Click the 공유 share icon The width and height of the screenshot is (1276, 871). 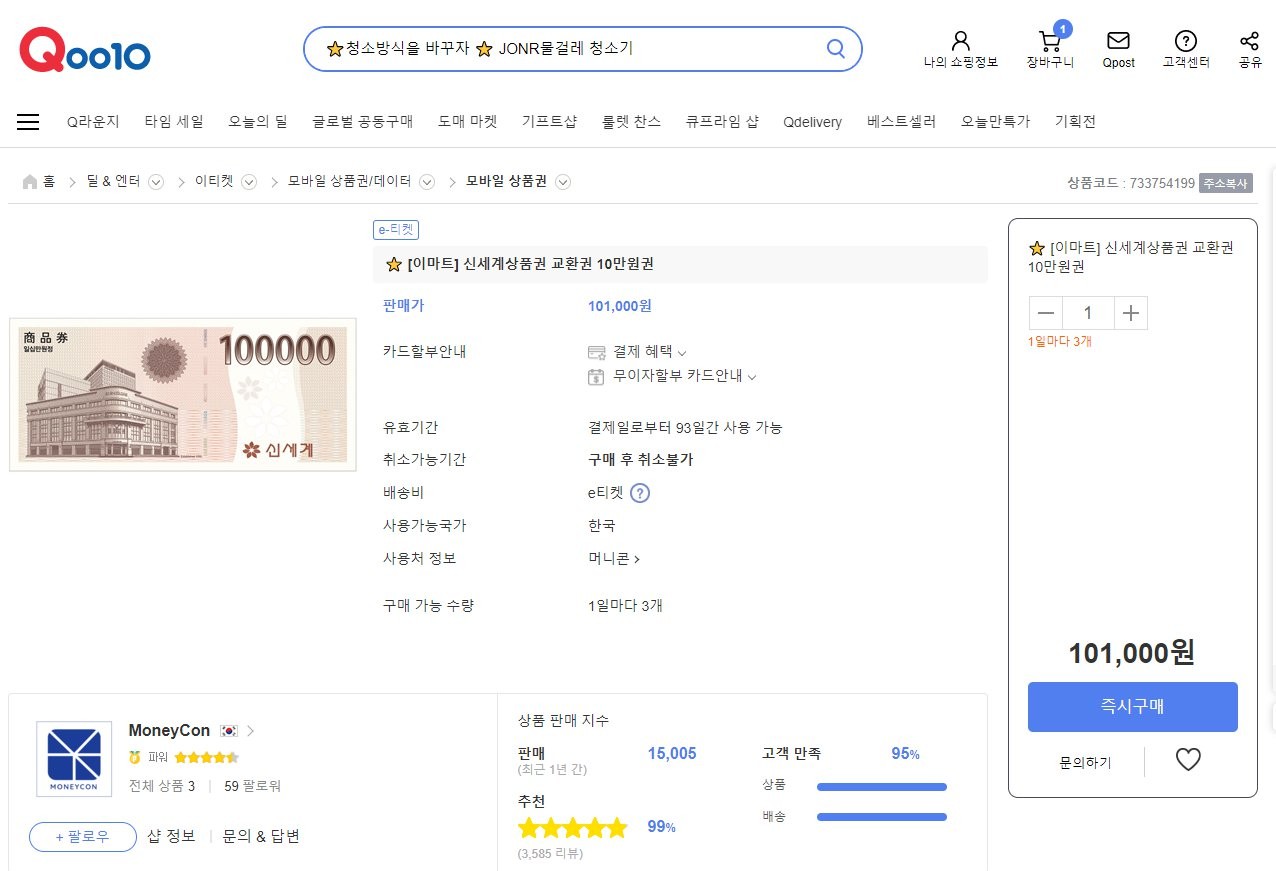(x=1249, y=41)
